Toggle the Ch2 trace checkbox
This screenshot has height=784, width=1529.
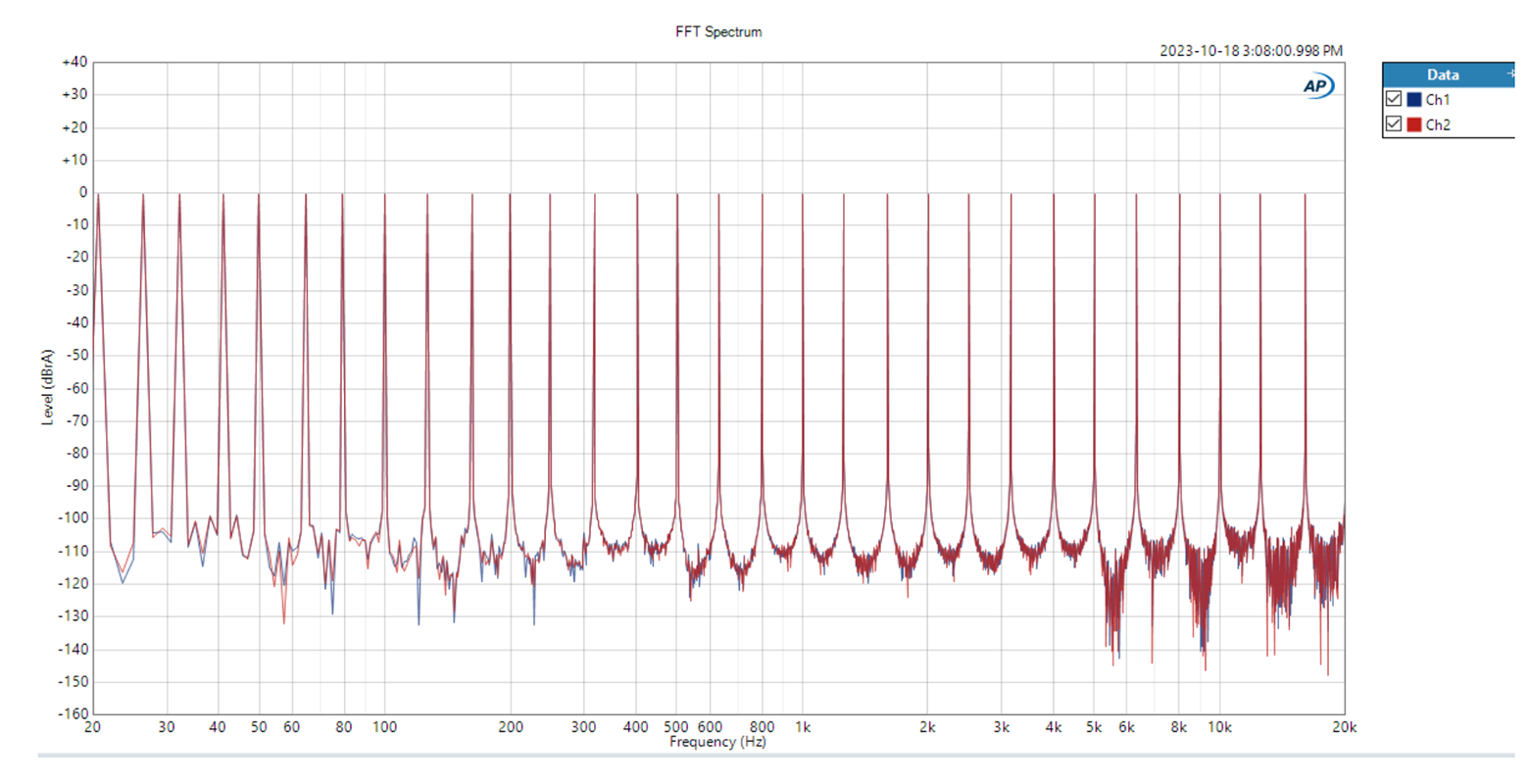[x=1394, y=124]
